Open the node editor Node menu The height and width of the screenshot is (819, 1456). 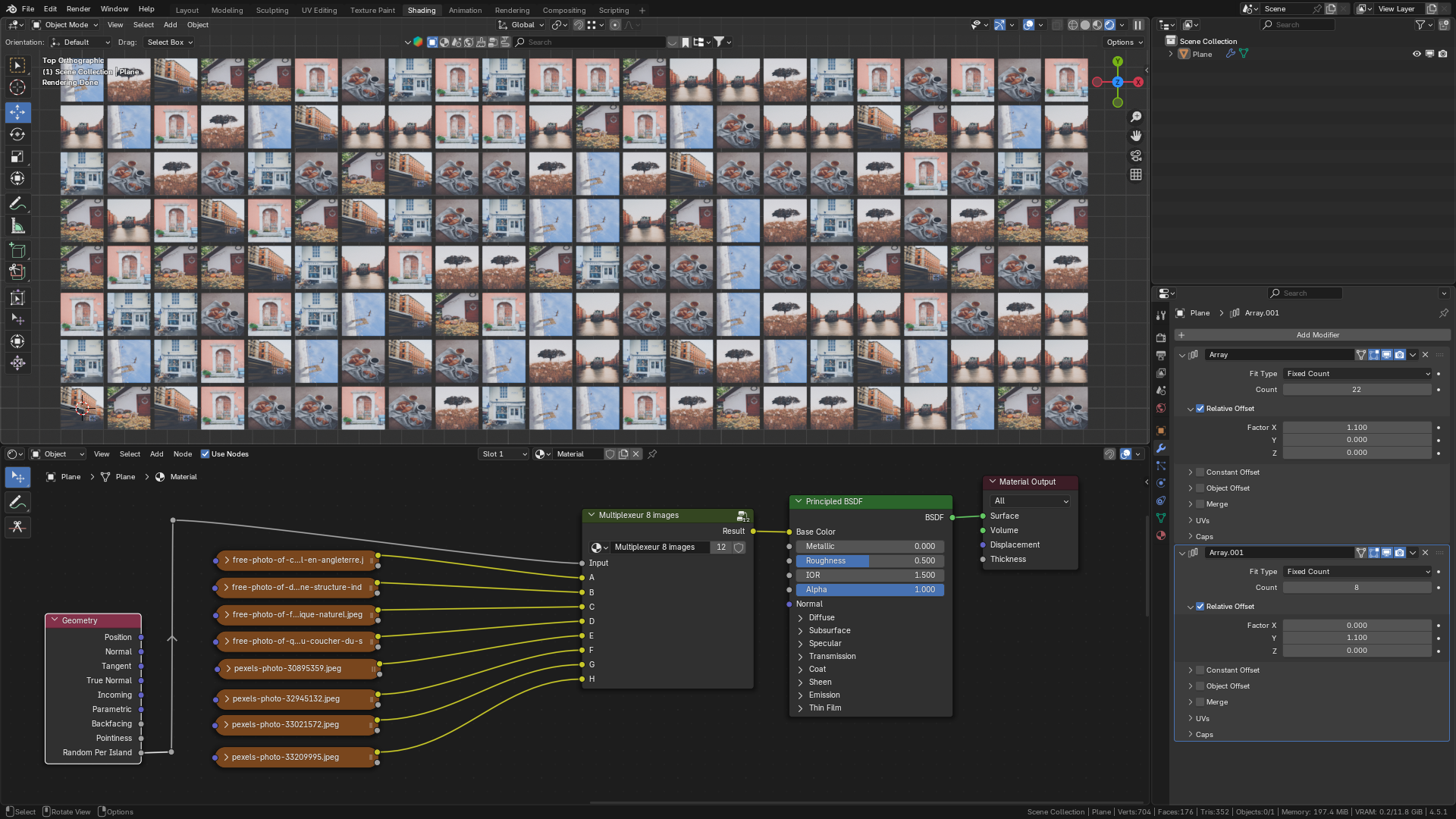182,454
